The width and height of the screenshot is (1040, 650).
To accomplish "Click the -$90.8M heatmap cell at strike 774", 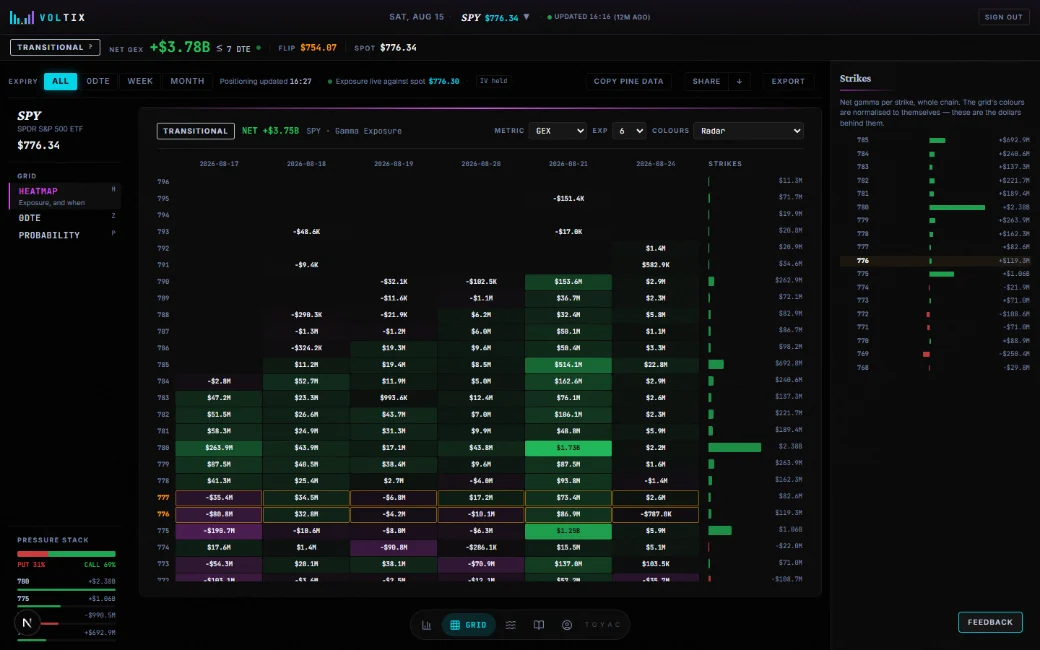I will tap(393, 547).
